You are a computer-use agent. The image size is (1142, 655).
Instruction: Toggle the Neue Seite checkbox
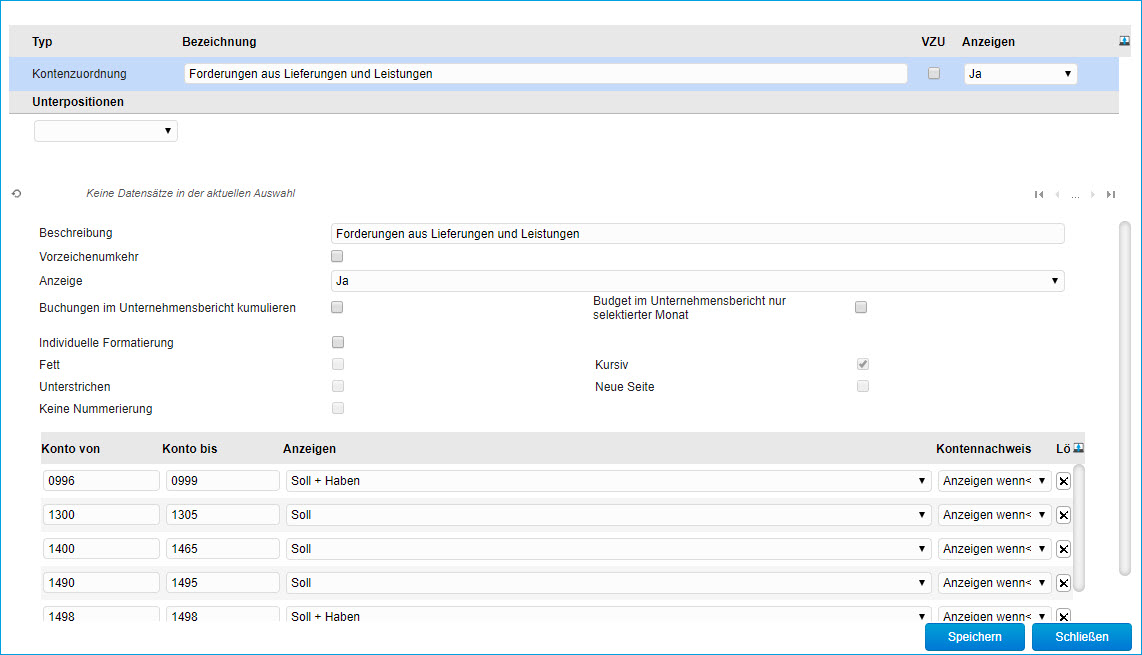point(863,385)
